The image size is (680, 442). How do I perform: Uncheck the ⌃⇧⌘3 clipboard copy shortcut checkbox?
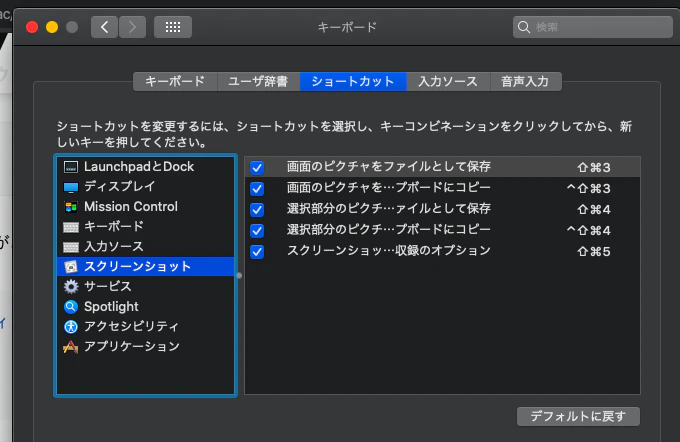pyautogui.click(x=257, y=189)
